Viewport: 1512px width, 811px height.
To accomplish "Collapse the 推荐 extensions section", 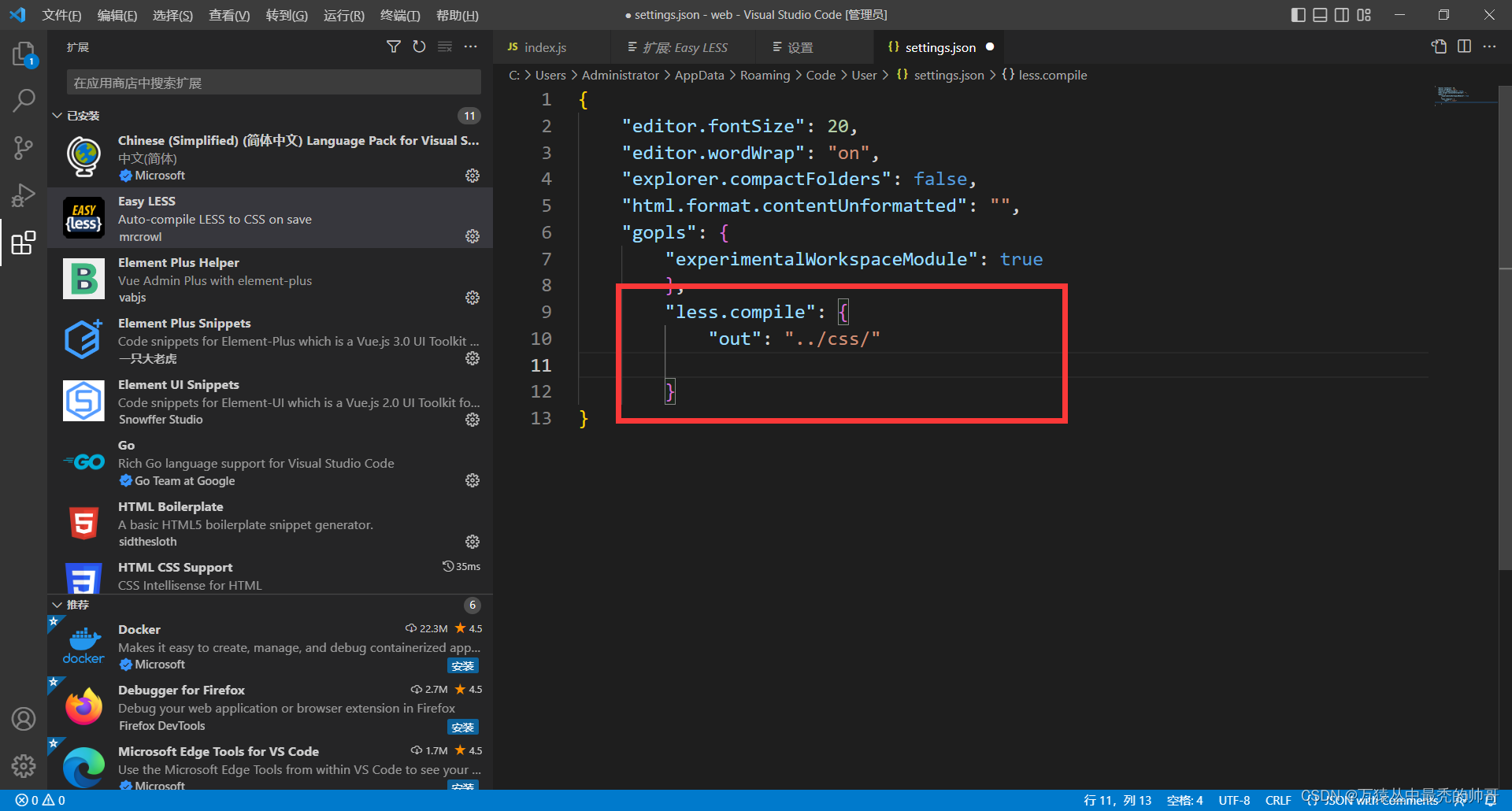I will coord(57,605).
